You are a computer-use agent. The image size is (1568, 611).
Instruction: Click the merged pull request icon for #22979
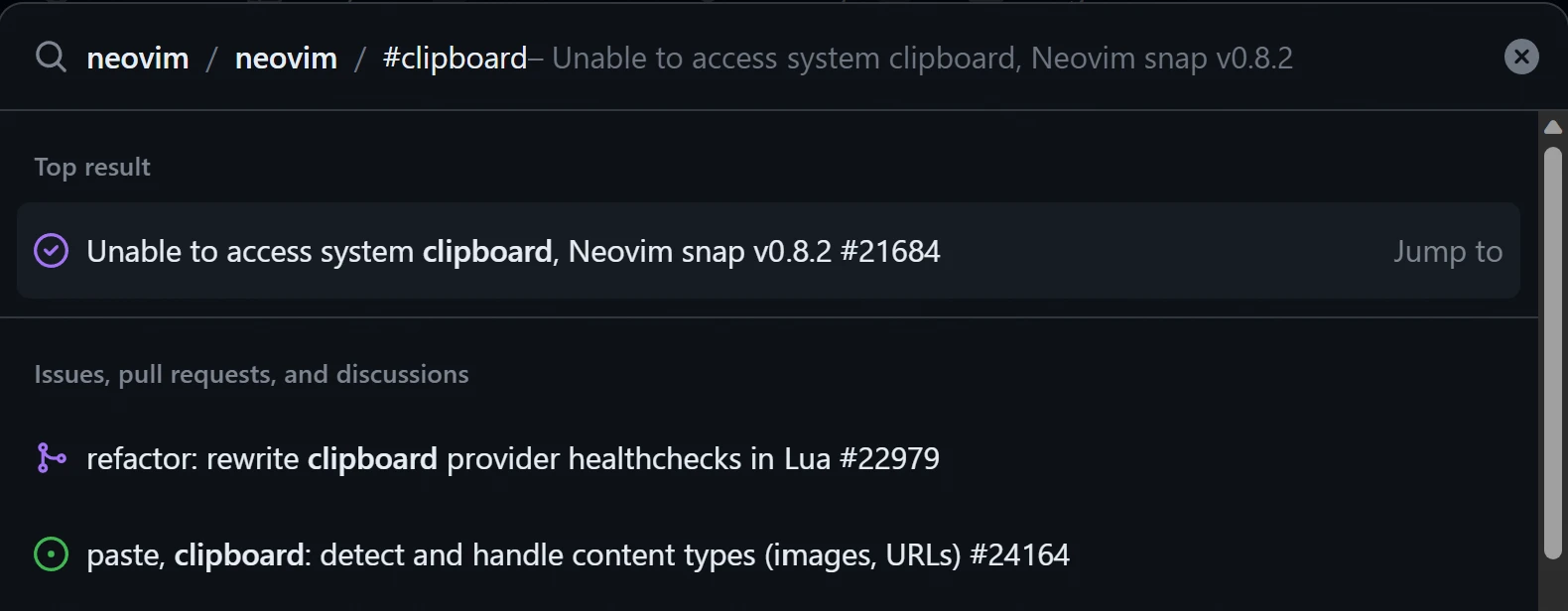tap(52, 458)
